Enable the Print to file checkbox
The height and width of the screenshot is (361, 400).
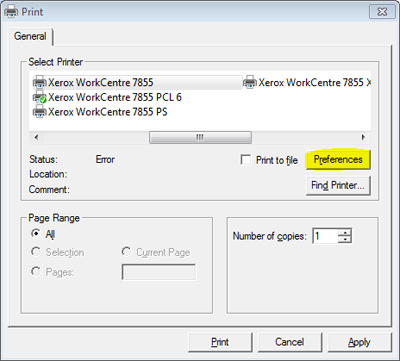click(x=246, y=160)
